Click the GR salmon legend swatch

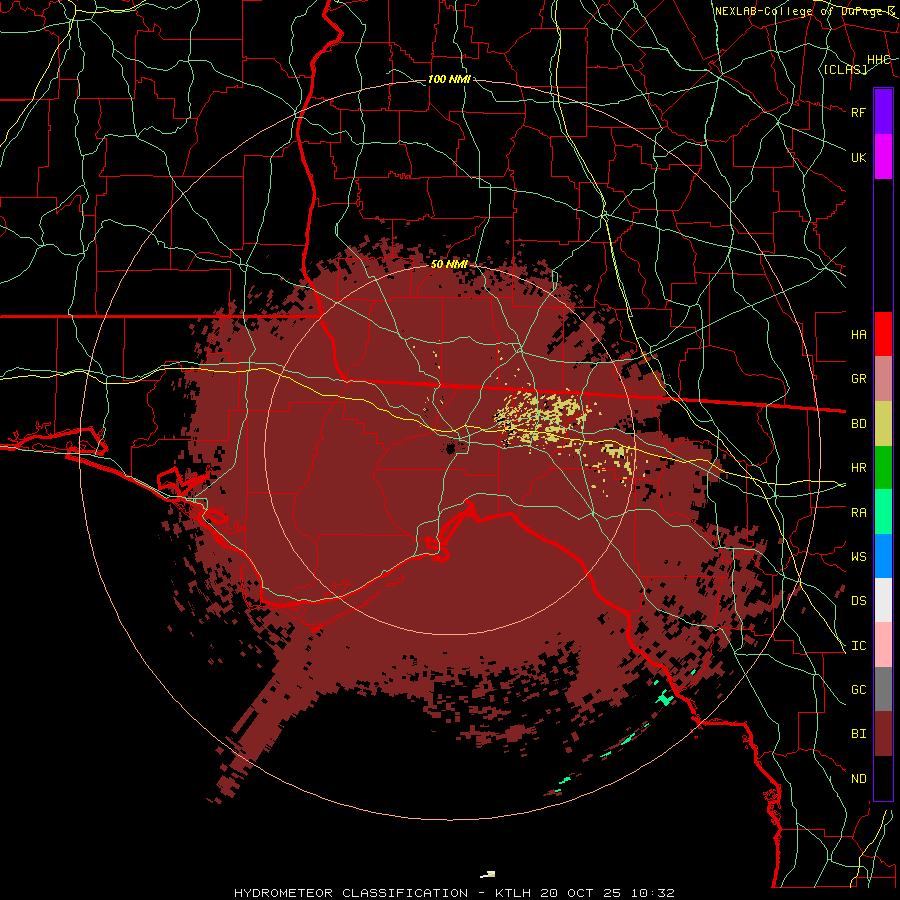pos(883,378)
